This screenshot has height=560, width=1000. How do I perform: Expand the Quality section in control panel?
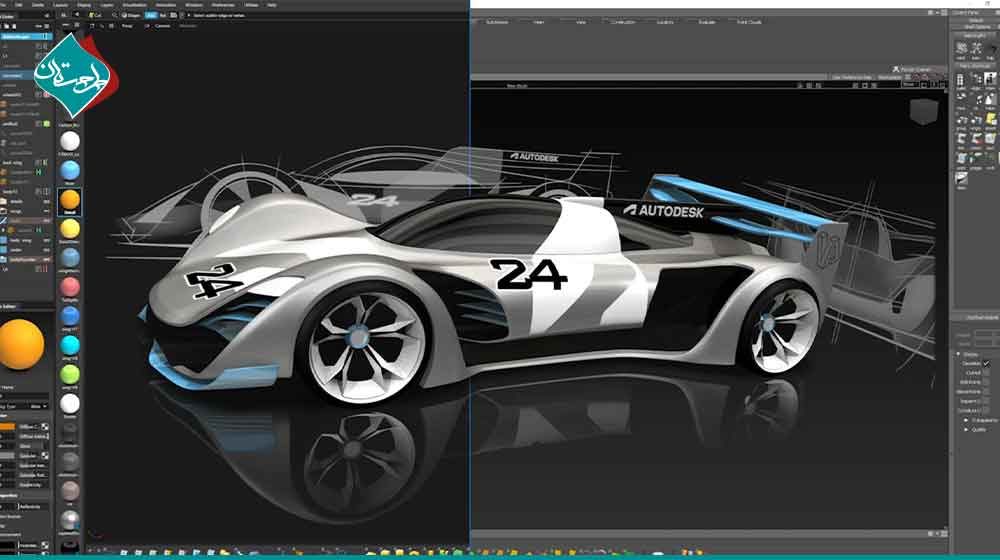(966, 429)
